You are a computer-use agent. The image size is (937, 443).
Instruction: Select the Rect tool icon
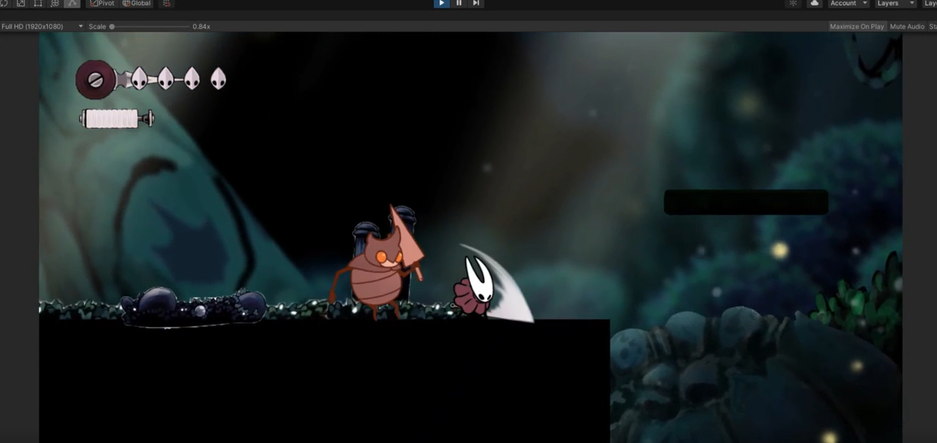[x=38, y=3]
